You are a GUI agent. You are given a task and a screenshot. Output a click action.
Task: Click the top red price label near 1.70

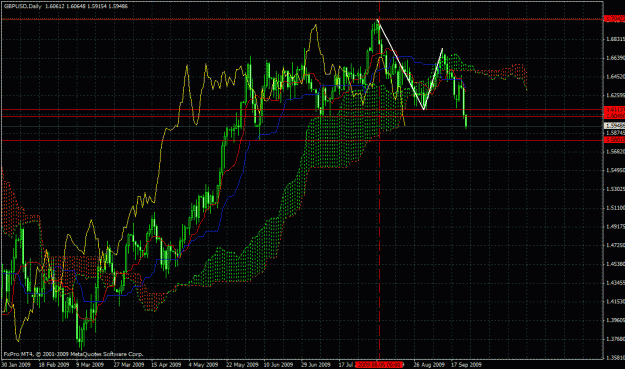615,19
